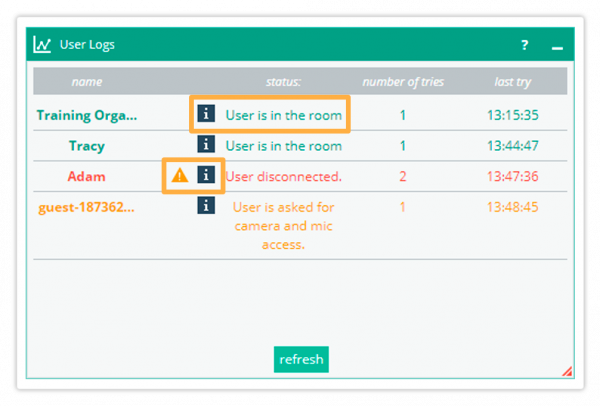Click the 'User Logs' panel title
The width and height of the screenshot is (600, 406).
[87, 45]
